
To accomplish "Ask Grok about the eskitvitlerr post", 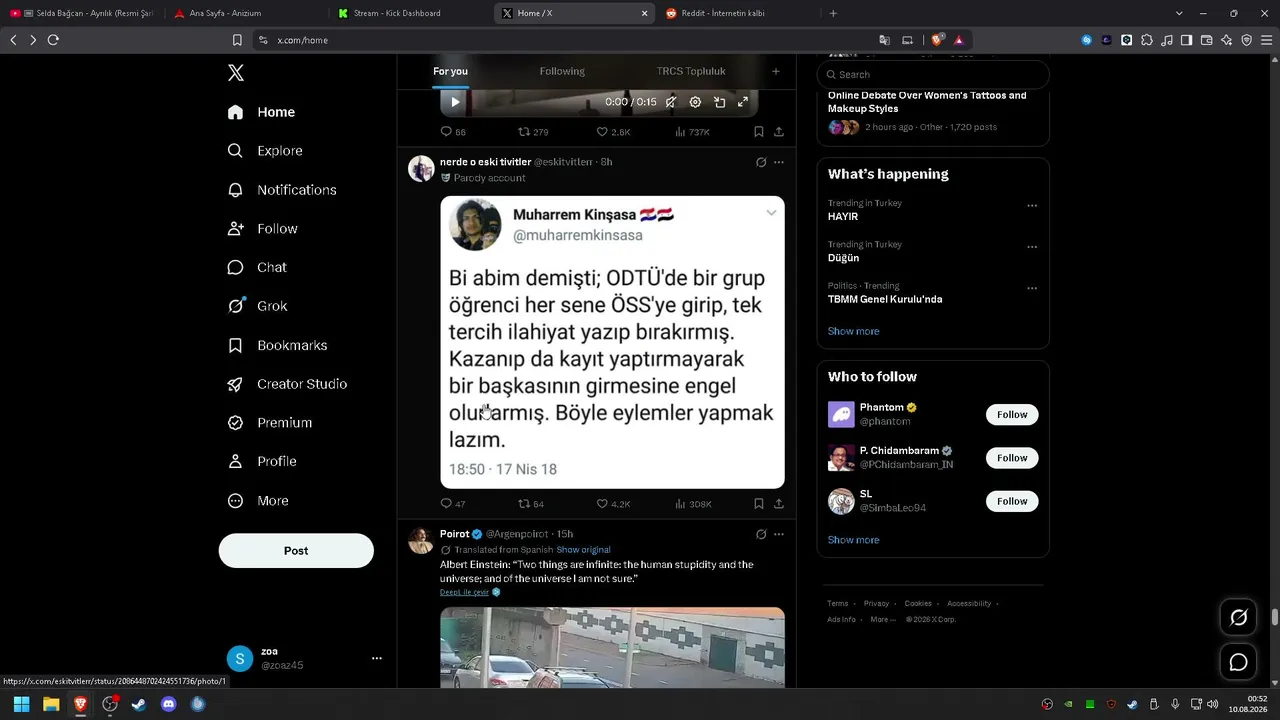I will [761, 162].
